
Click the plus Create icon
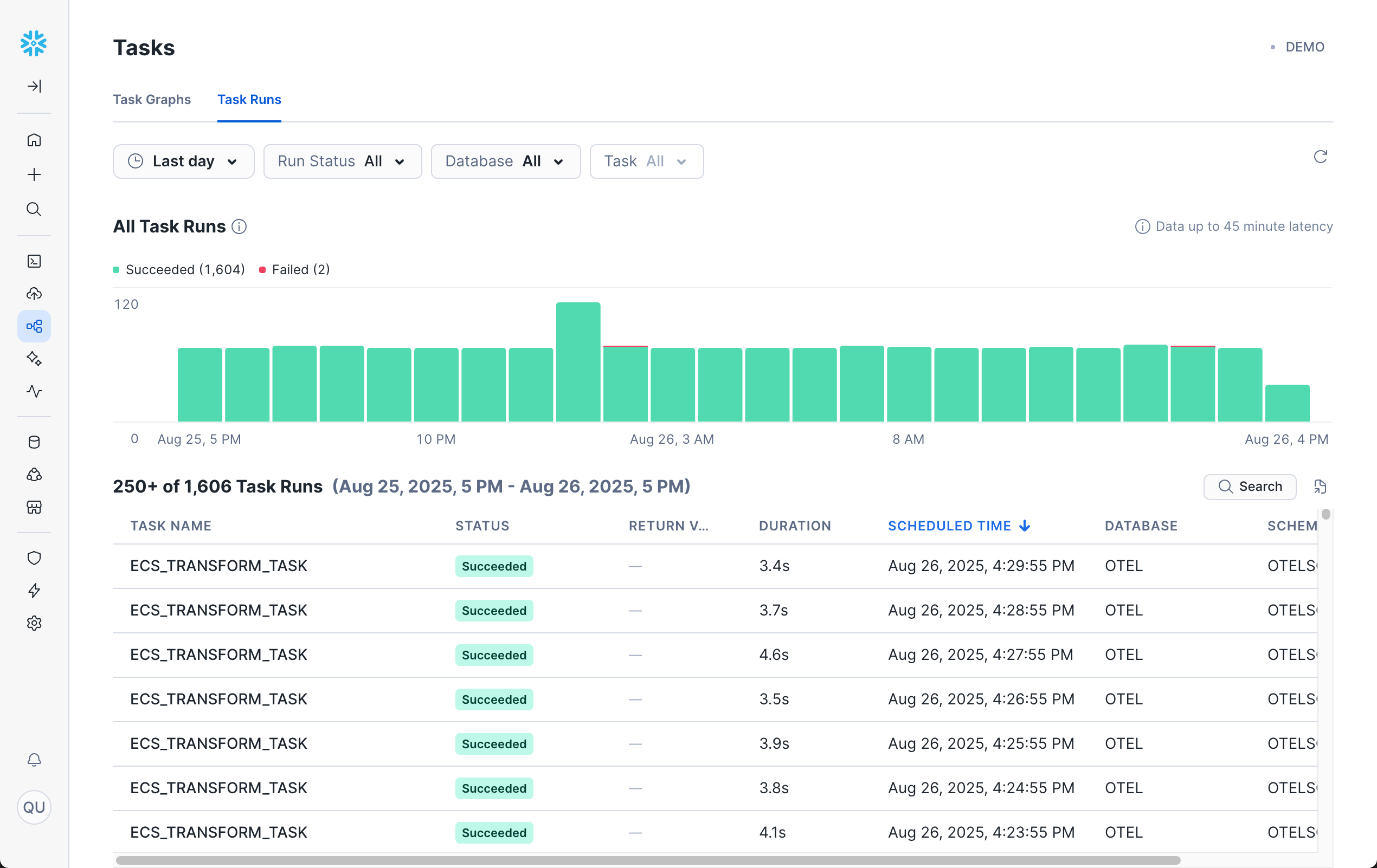click(x=34, y=174)
